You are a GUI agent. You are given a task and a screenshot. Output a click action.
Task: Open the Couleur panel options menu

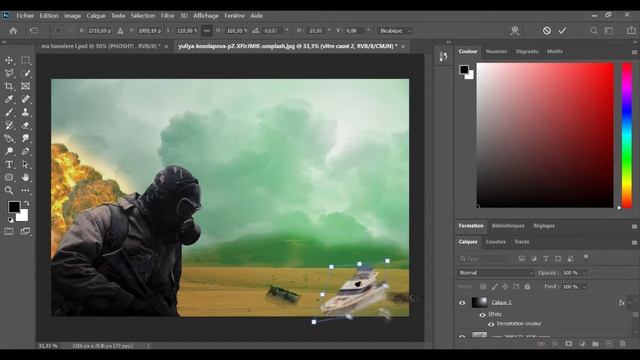(x=634, y=52)
